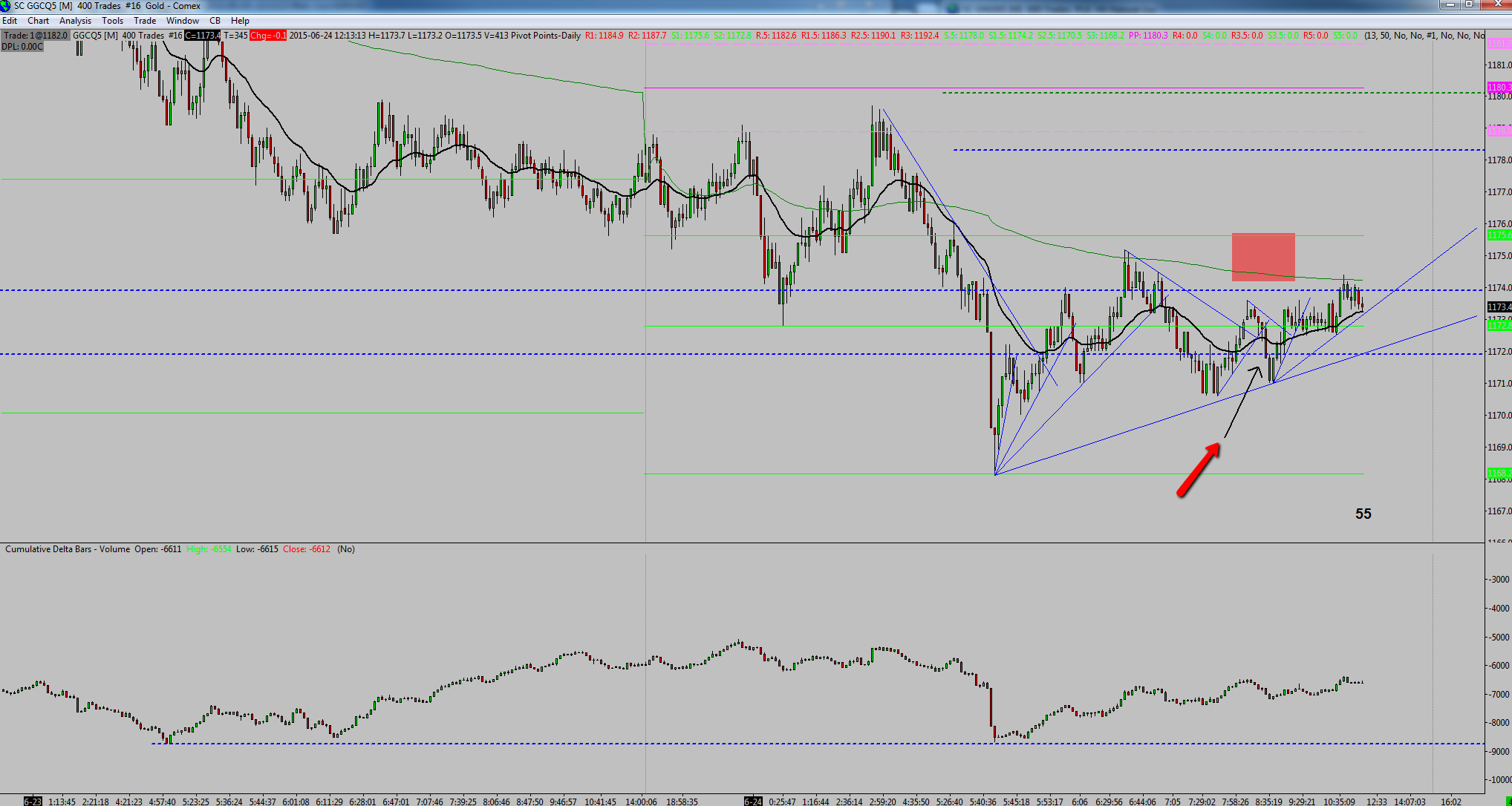Image resolution: width=1512 pixels, height=806 pixels.
Task: Click the R2.5: 1190.1 pivot value
Action: (x=873, y=36)
